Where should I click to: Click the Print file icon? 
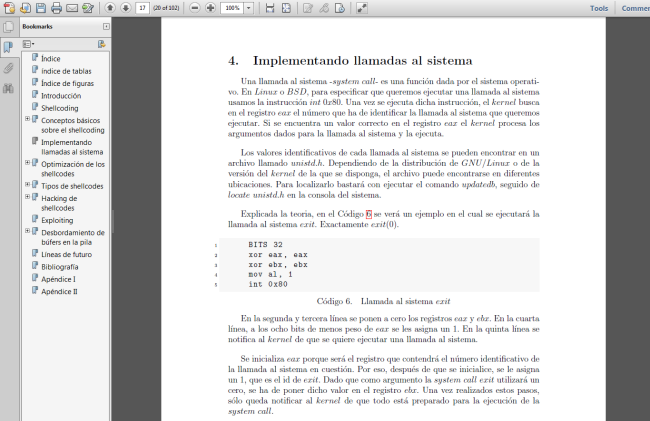click(x=56, y=8)
